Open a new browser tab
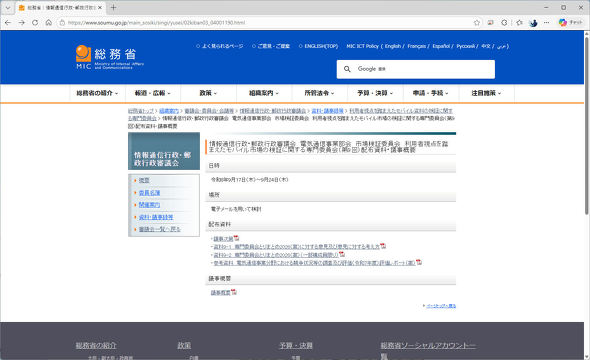This screenshot has height=360, width=590. pos(113,8)
